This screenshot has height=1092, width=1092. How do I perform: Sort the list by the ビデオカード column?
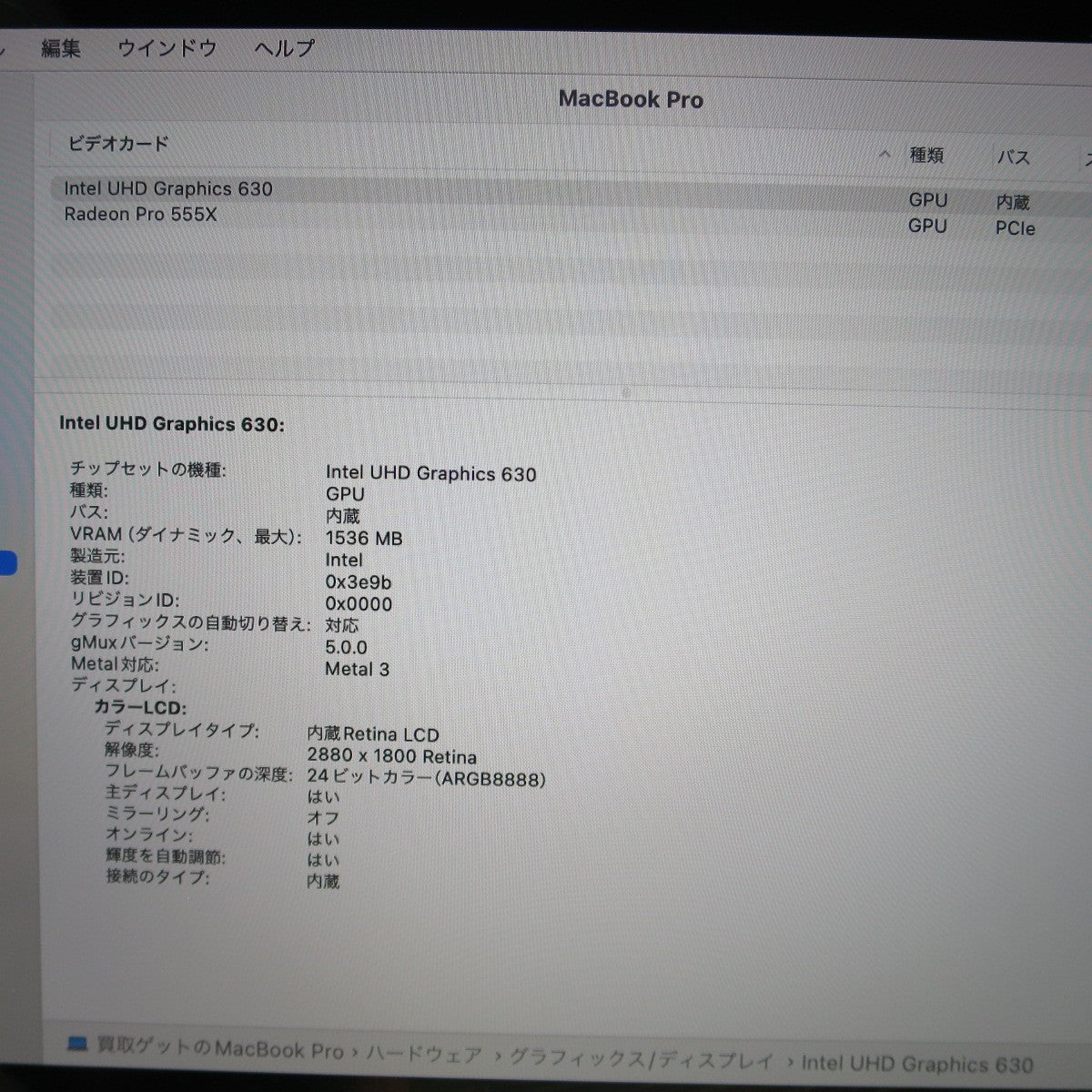click(116, 144)
